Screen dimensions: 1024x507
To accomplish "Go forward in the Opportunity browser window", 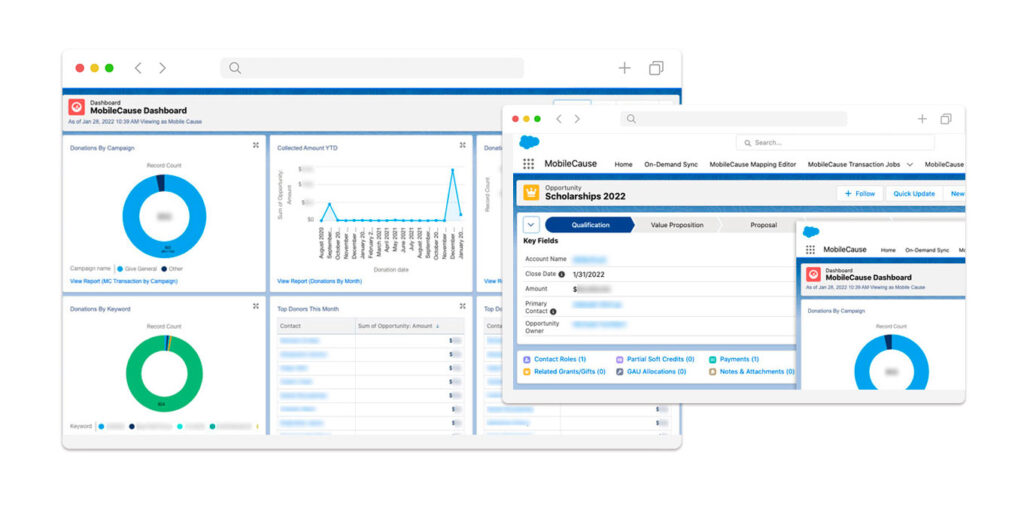I will click(577, 119).
